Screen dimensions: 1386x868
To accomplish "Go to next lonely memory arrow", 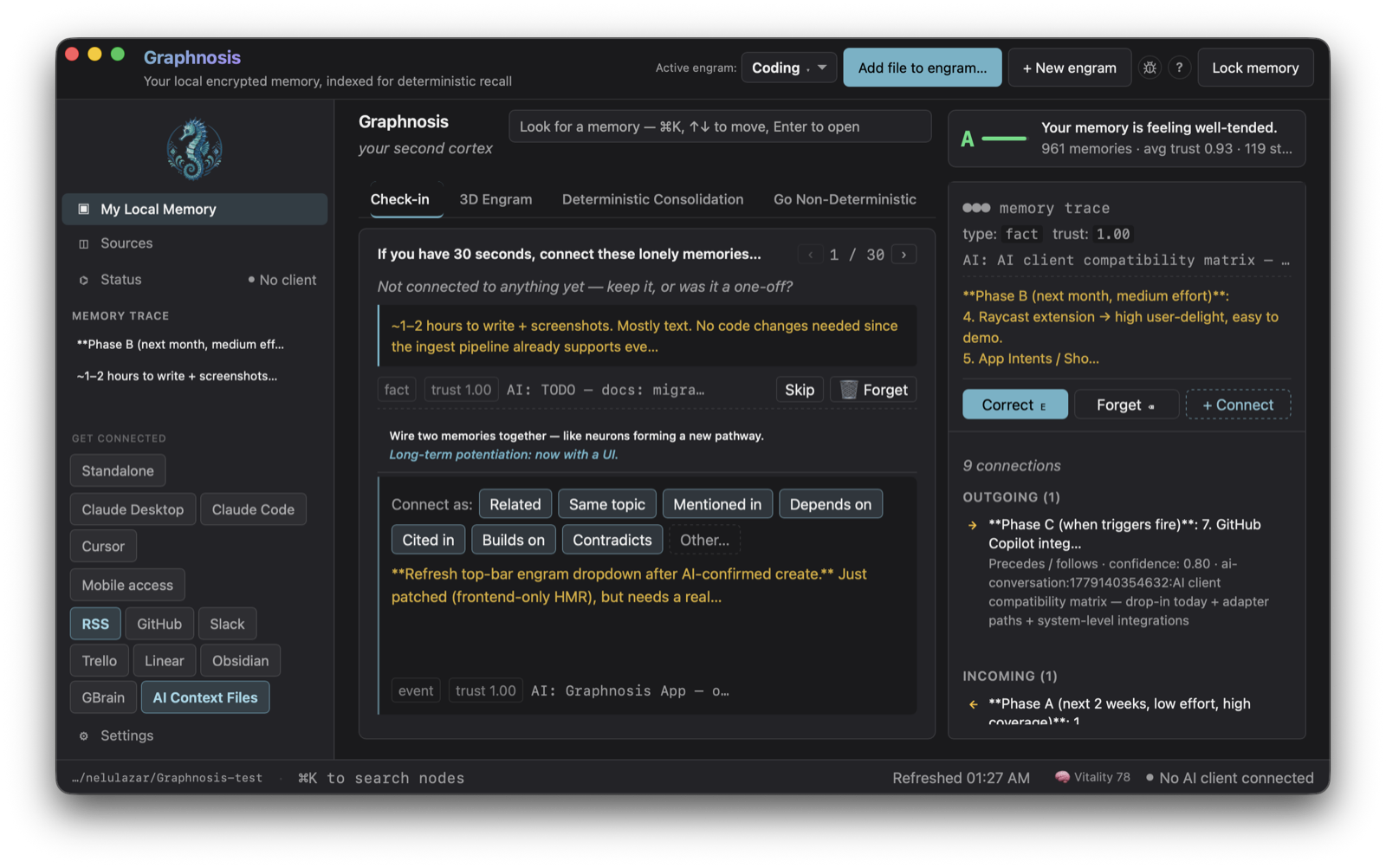I will click(904, 255).
